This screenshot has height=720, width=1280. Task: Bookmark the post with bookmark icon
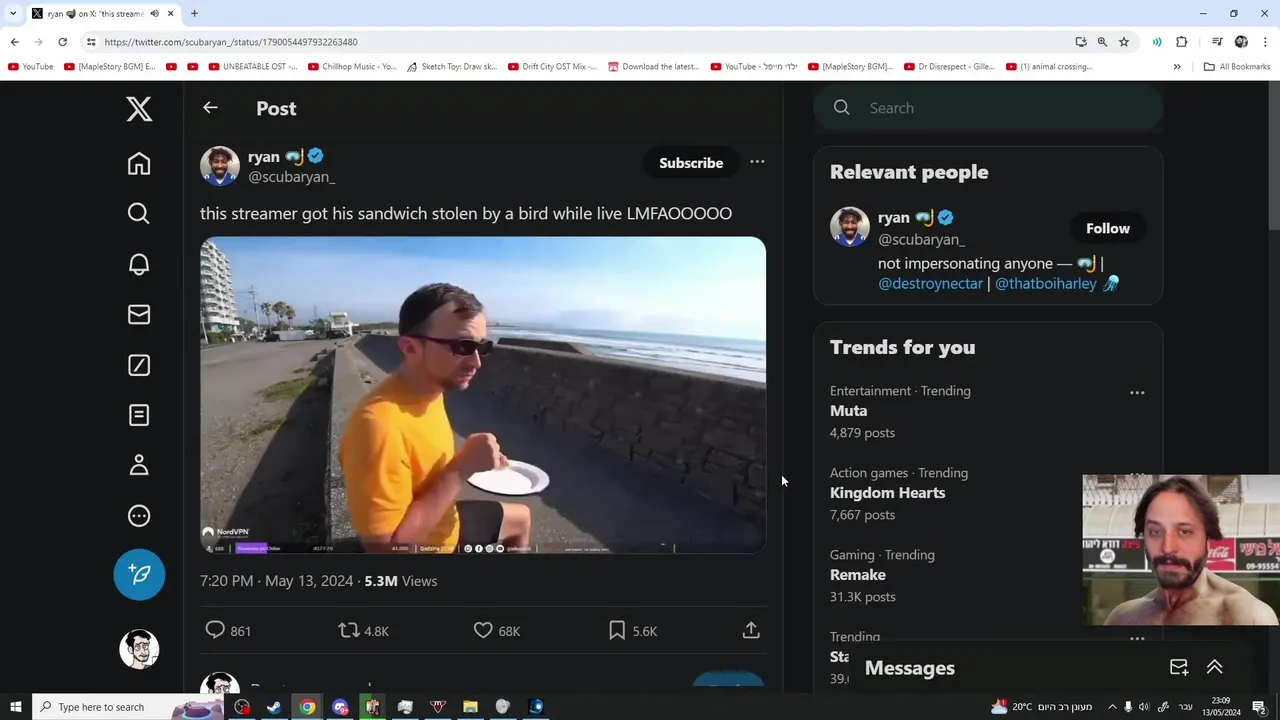coord(617,630)
